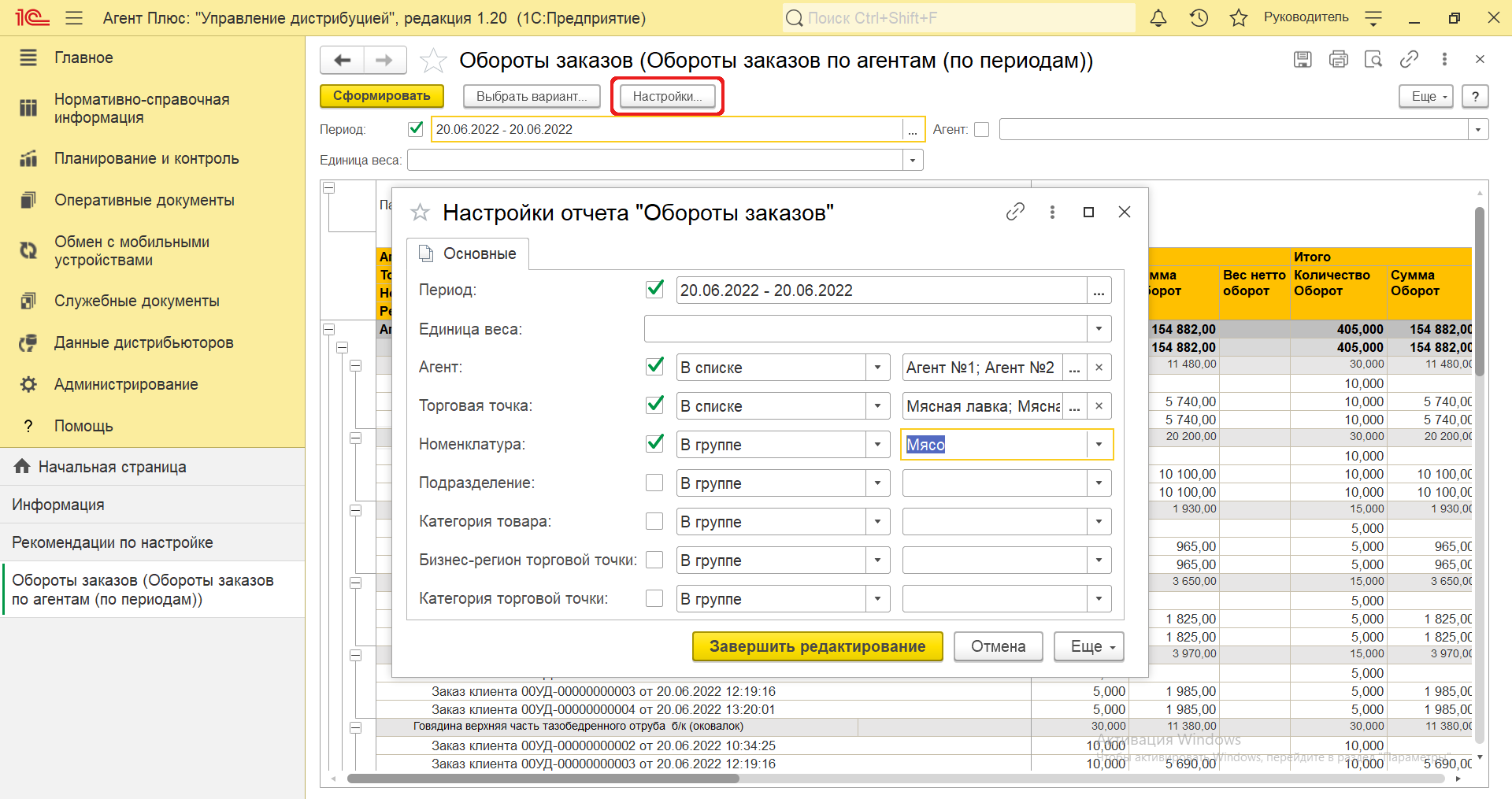Switch to the Информация open page

(x=152, y=505)
